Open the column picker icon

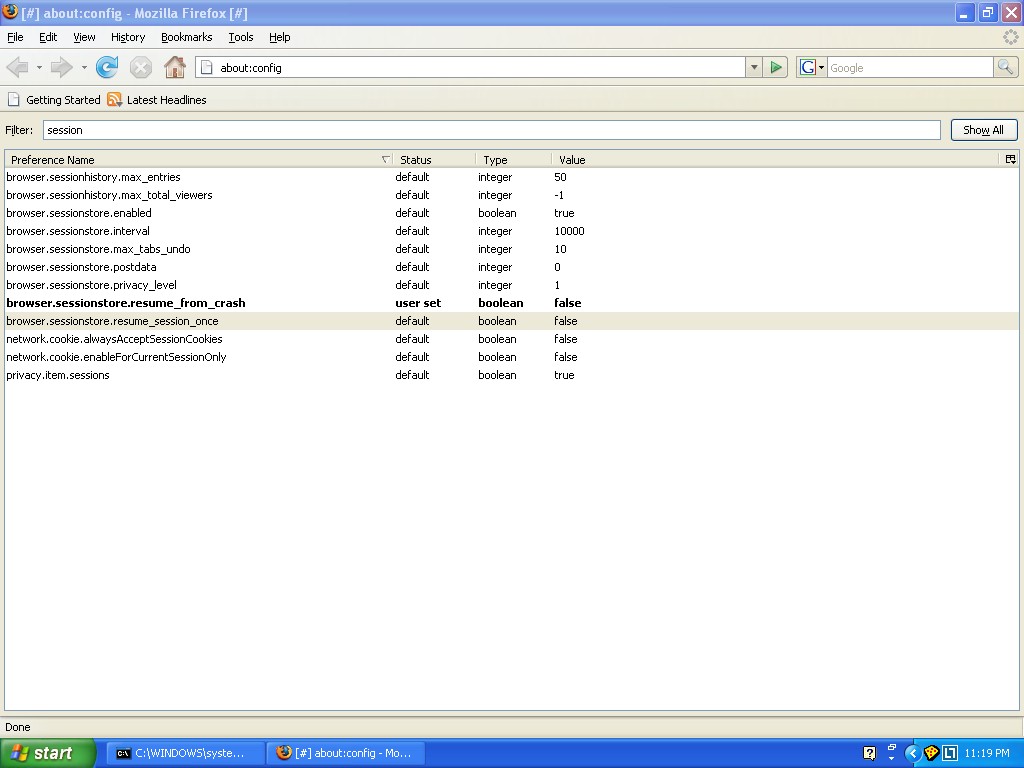pos(1010,159)
